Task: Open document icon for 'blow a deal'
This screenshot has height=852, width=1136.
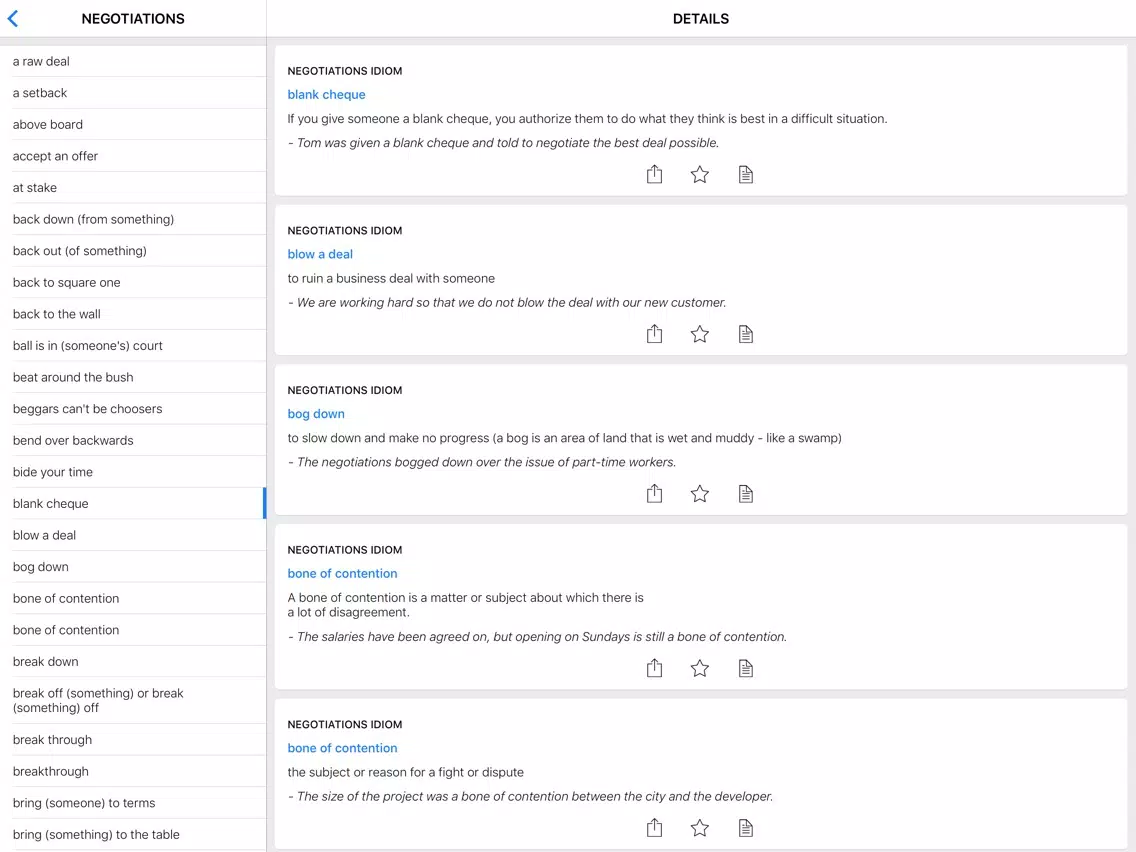Action: pyautogui.click(x=746, y=334)
